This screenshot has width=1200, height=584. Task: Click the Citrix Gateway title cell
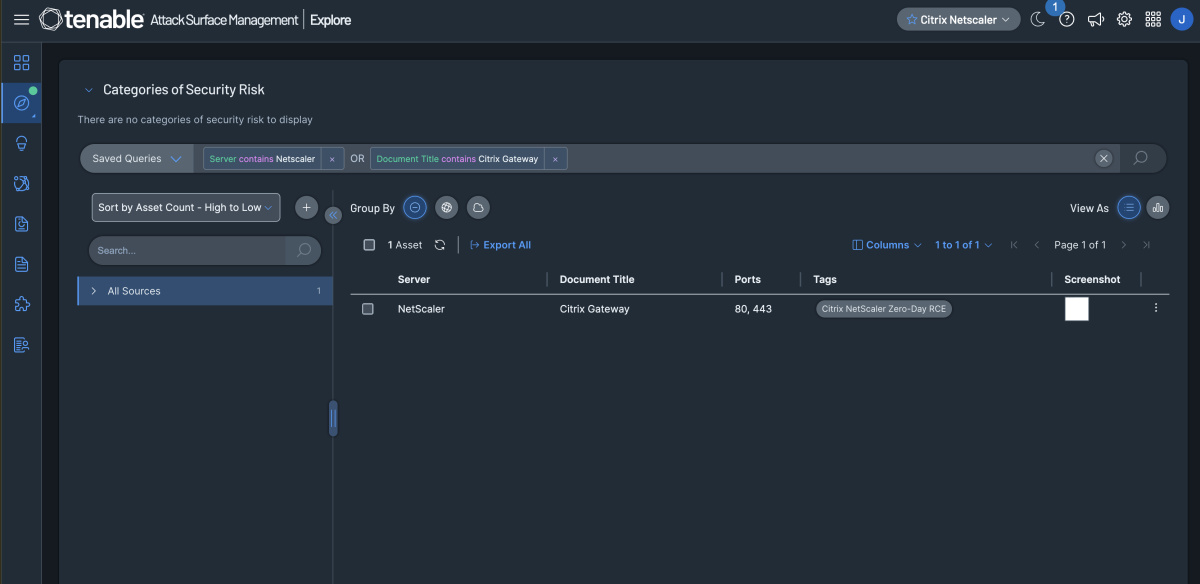[595, 309]
